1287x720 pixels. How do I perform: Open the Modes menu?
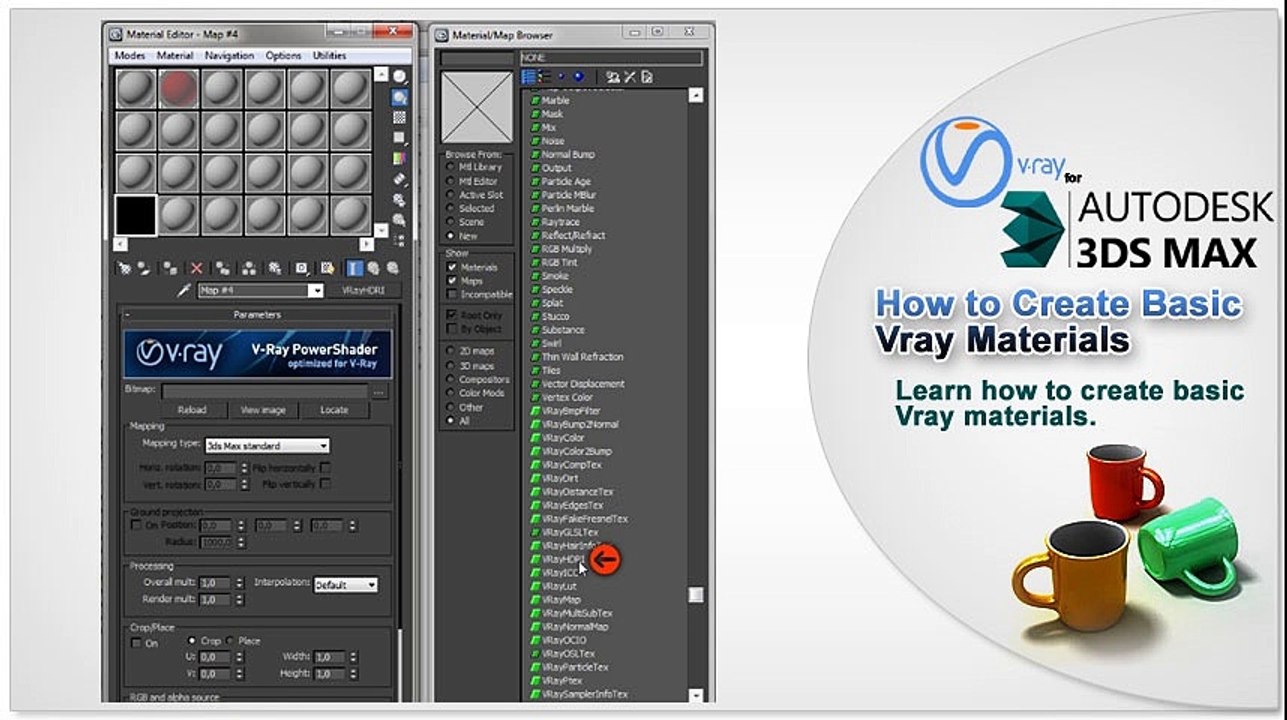point(130,56)
